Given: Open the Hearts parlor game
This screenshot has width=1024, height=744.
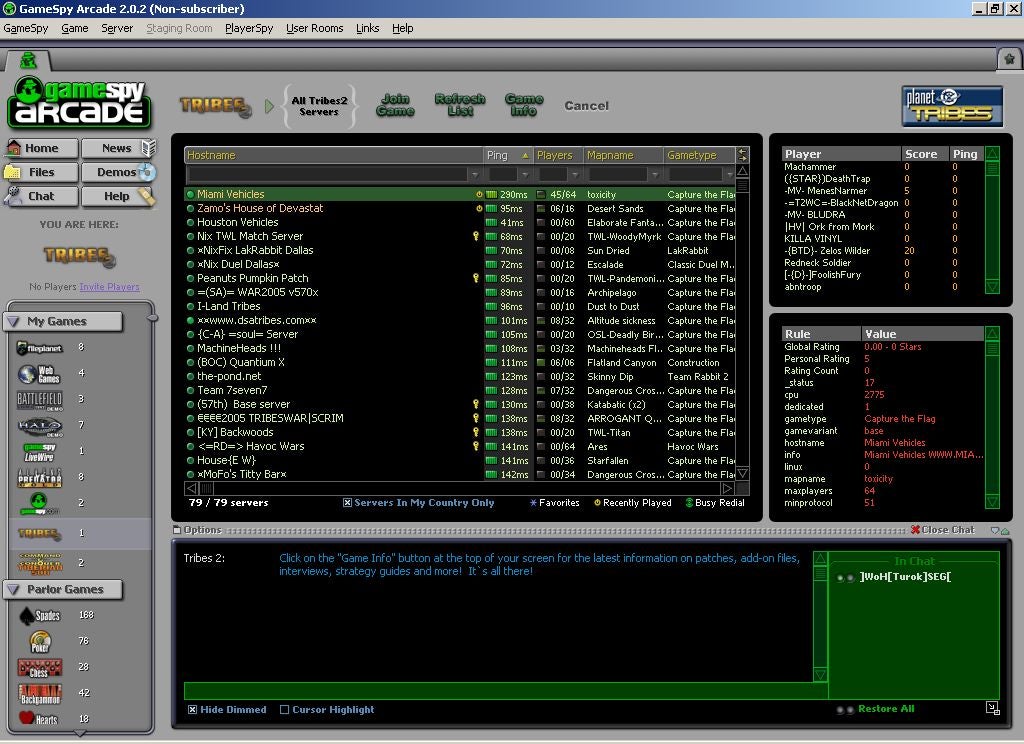Looking at the screenshot, I should (x=38, y=719).
